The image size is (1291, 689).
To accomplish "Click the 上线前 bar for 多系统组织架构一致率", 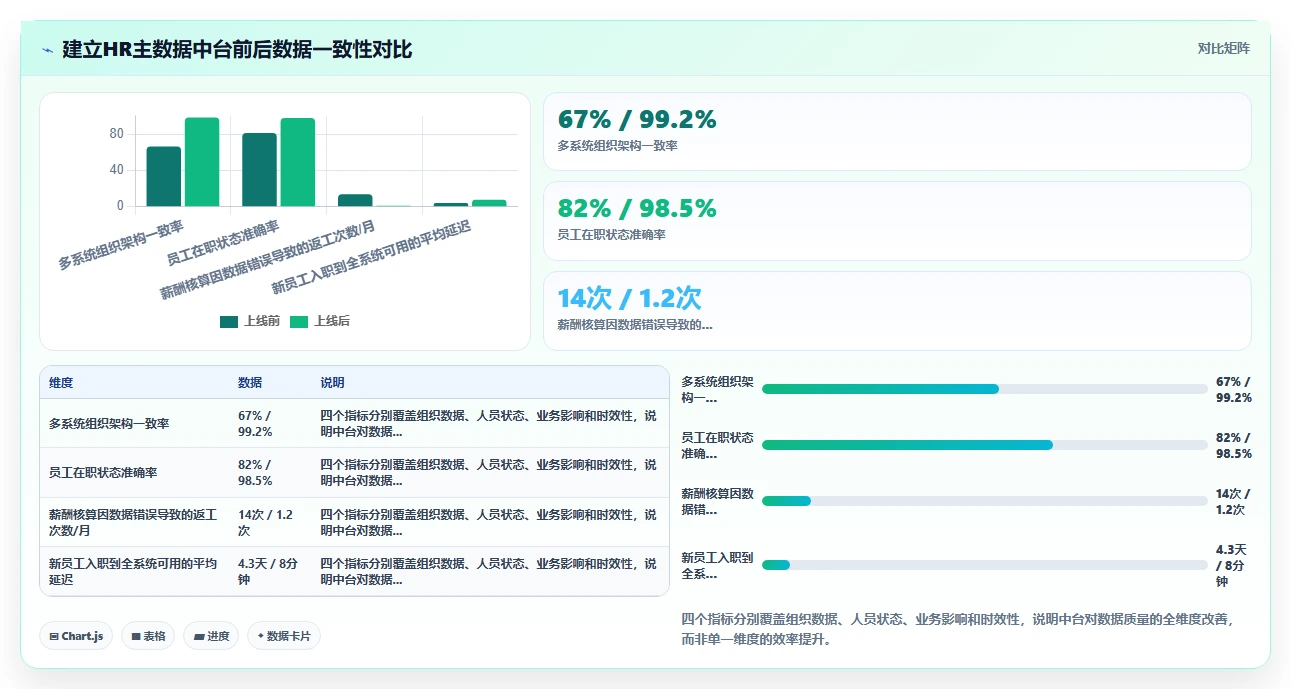I will pyautogui.click(x=164, y=176).
